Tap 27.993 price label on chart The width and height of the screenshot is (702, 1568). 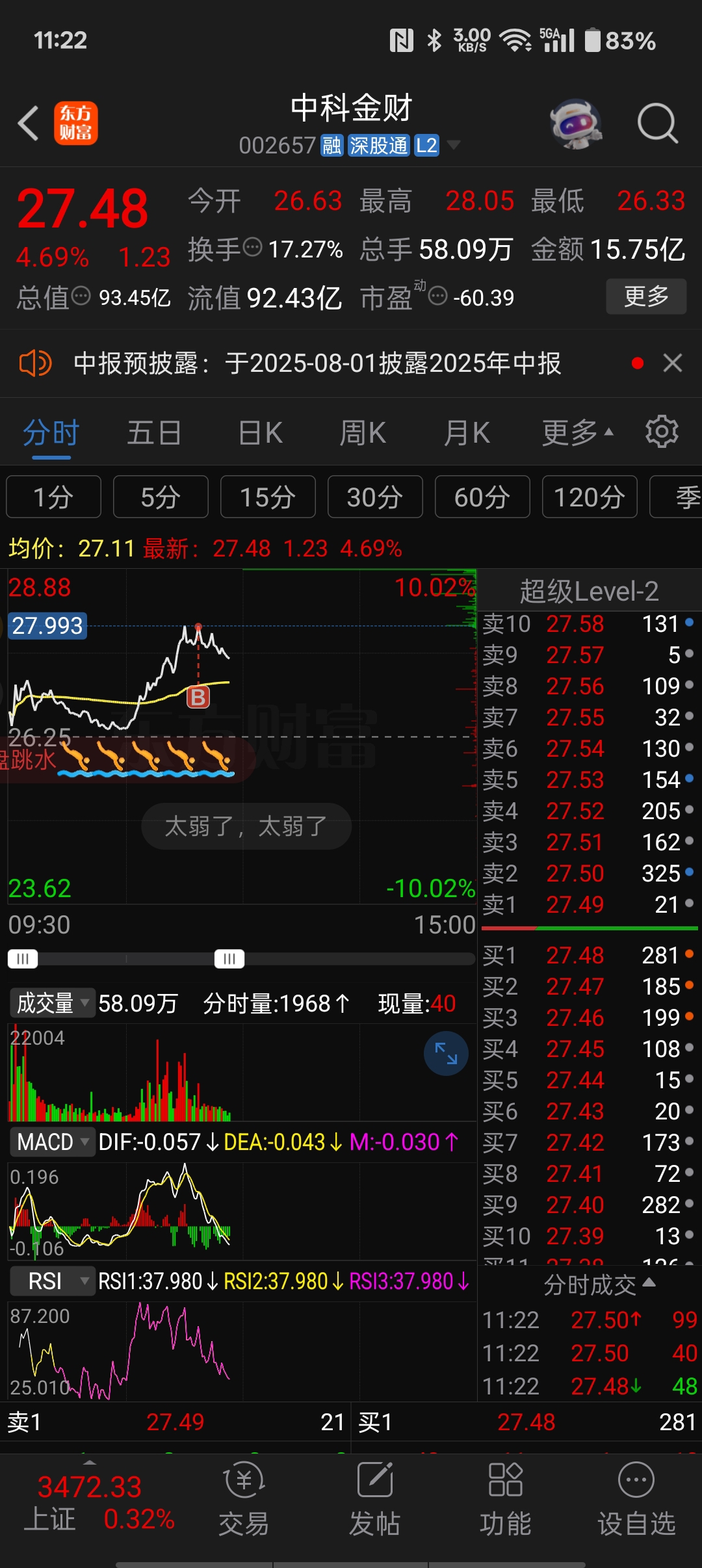tap(47, 625)
